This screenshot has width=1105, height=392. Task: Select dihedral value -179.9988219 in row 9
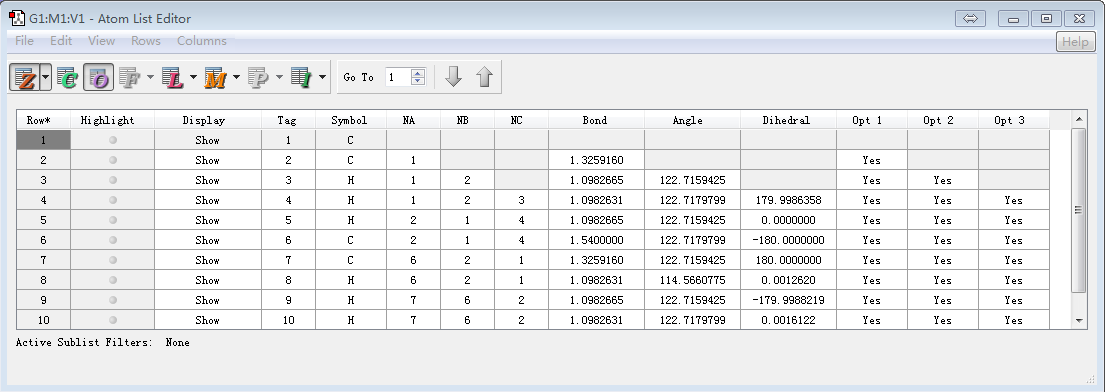click(x=789, y=300)
